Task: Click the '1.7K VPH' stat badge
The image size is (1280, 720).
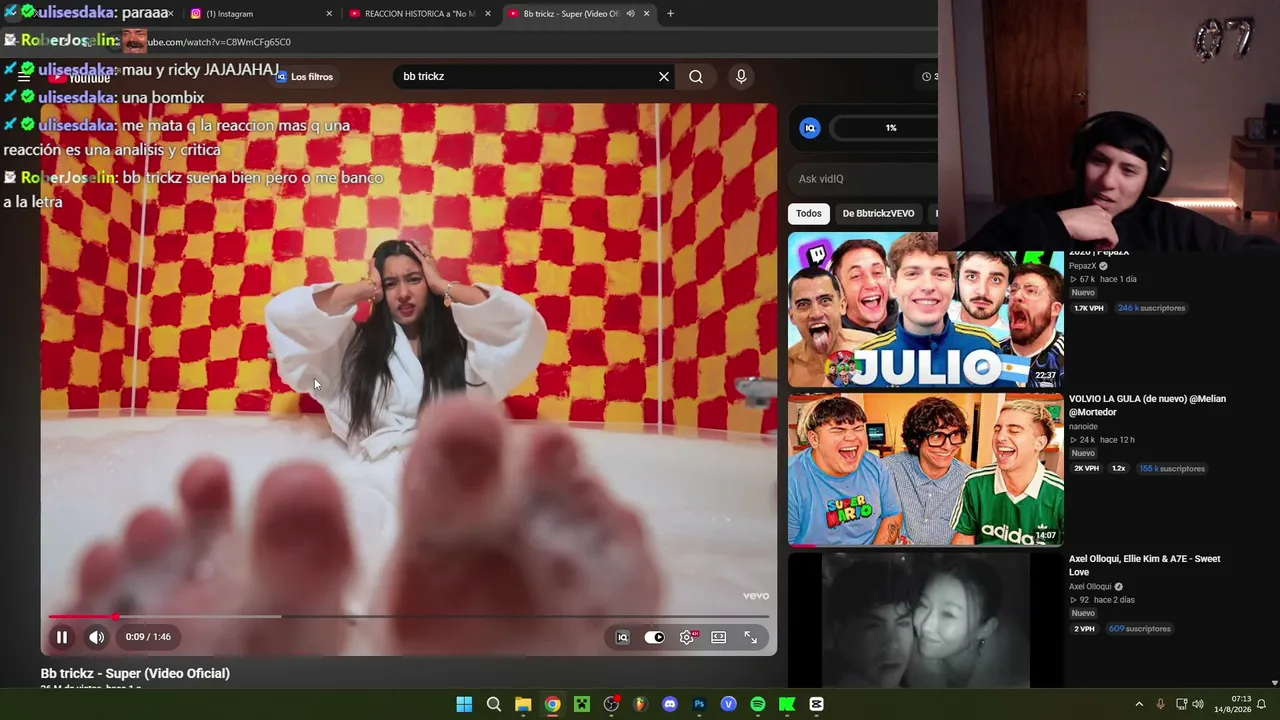Action: (1088, 308)
